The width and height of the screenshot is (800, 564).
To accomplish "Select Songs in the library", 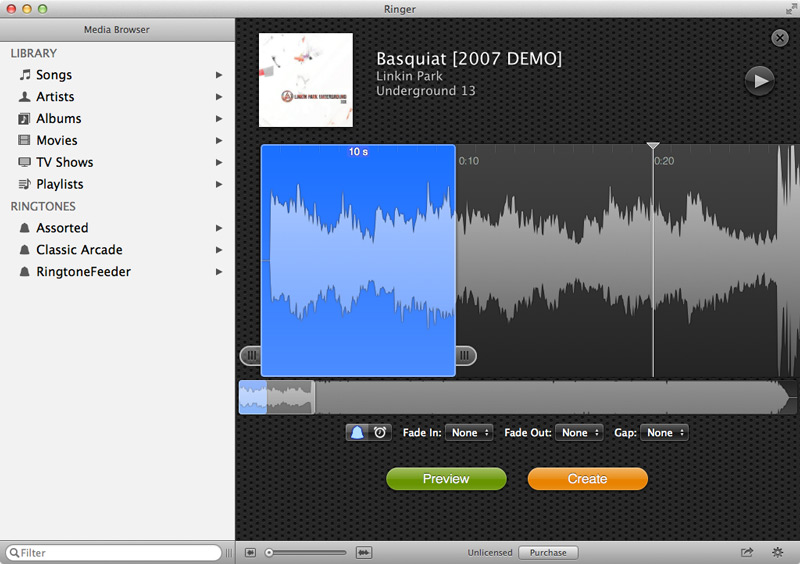I will [x=54, y=75].
